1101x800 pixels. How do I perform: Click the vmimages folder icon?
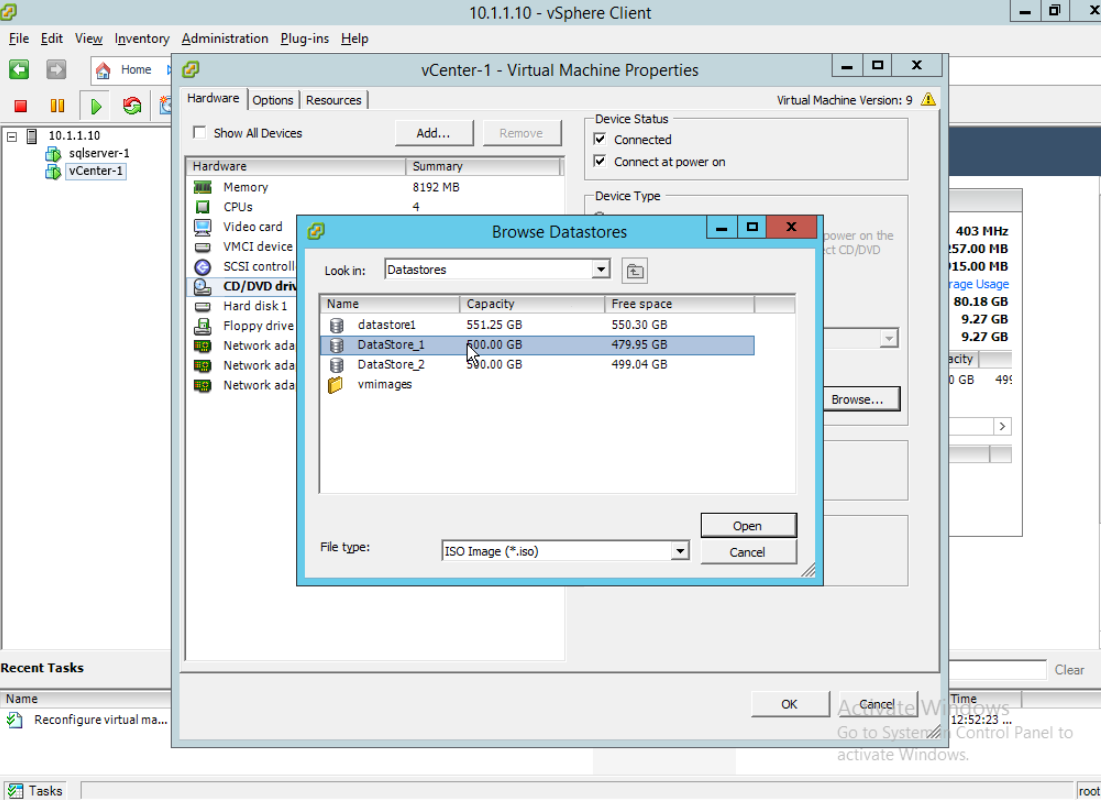(336, 385)
